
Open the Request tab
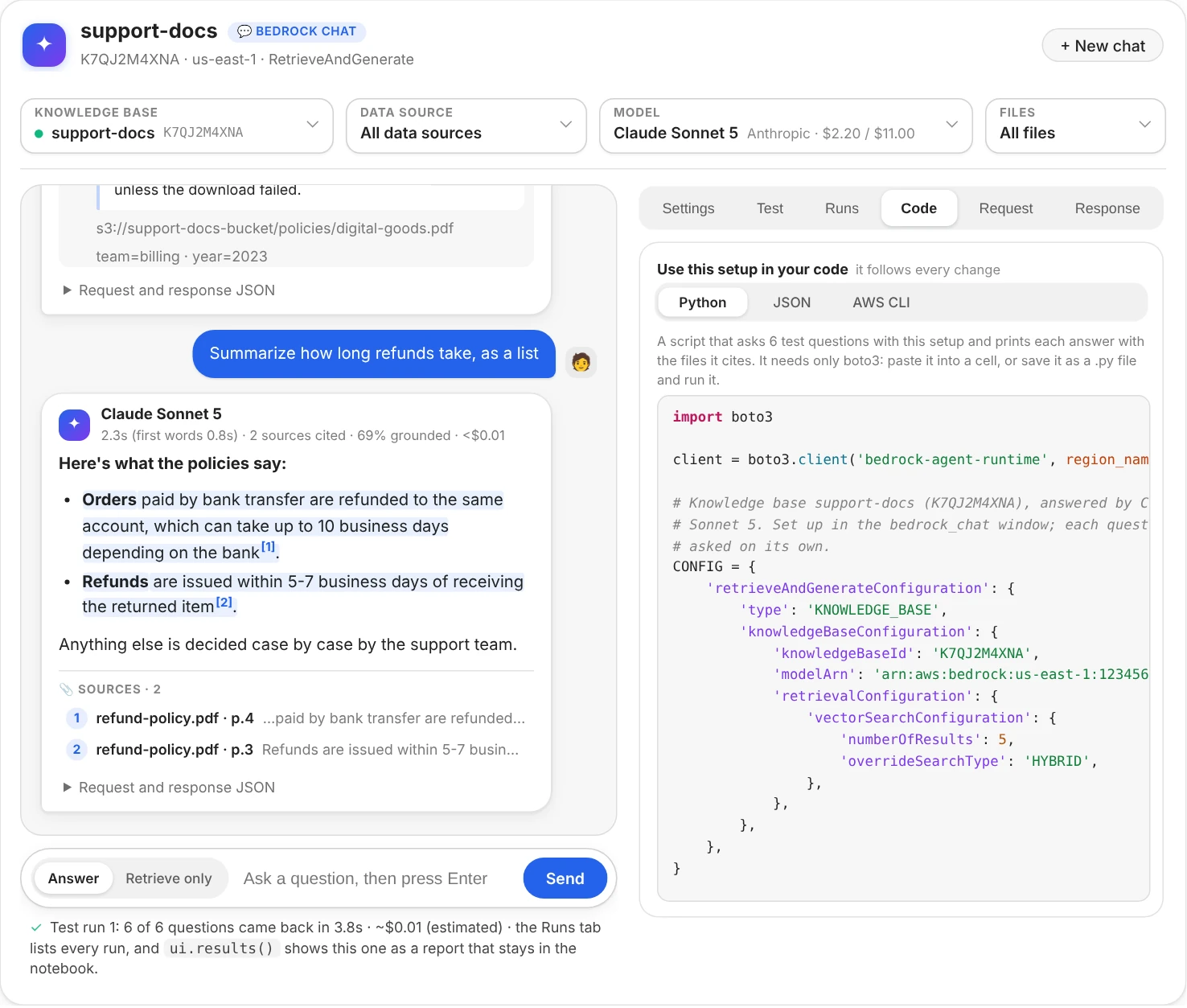(1006, 208)
